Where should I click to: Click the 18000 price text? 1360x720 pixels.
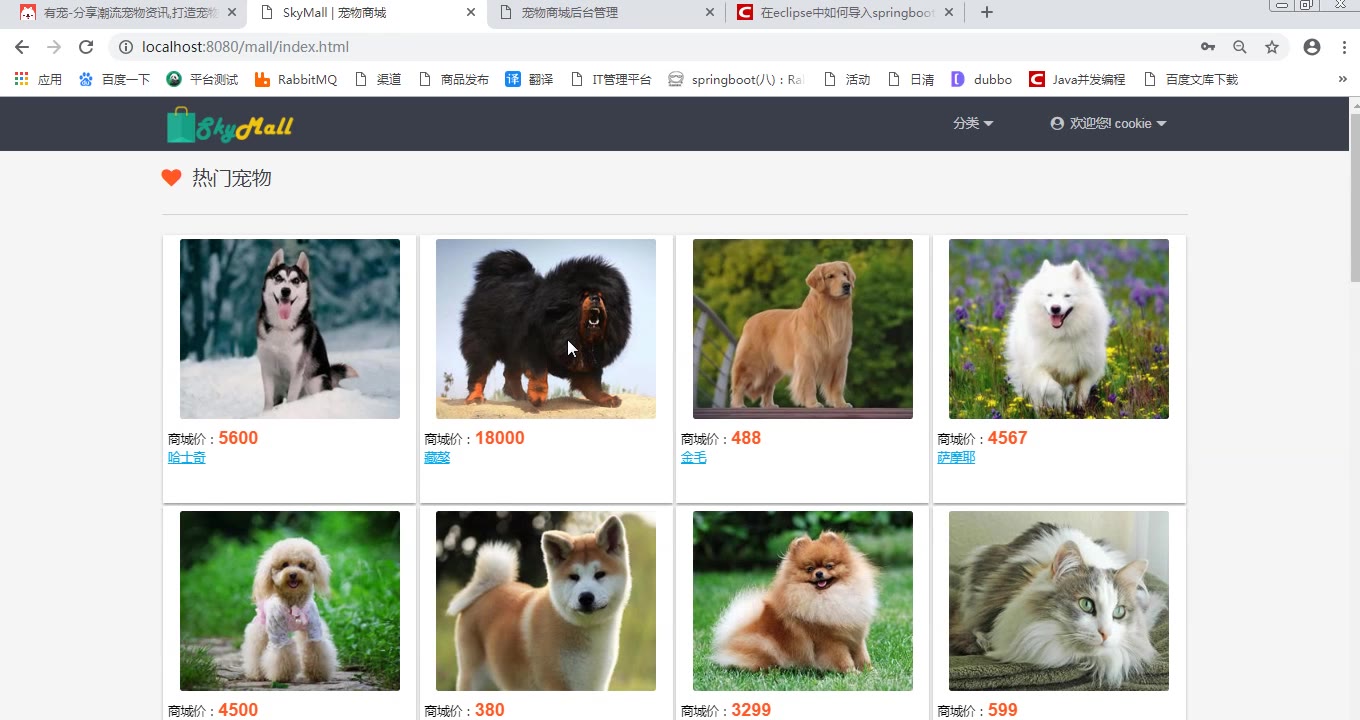(500, 438)
